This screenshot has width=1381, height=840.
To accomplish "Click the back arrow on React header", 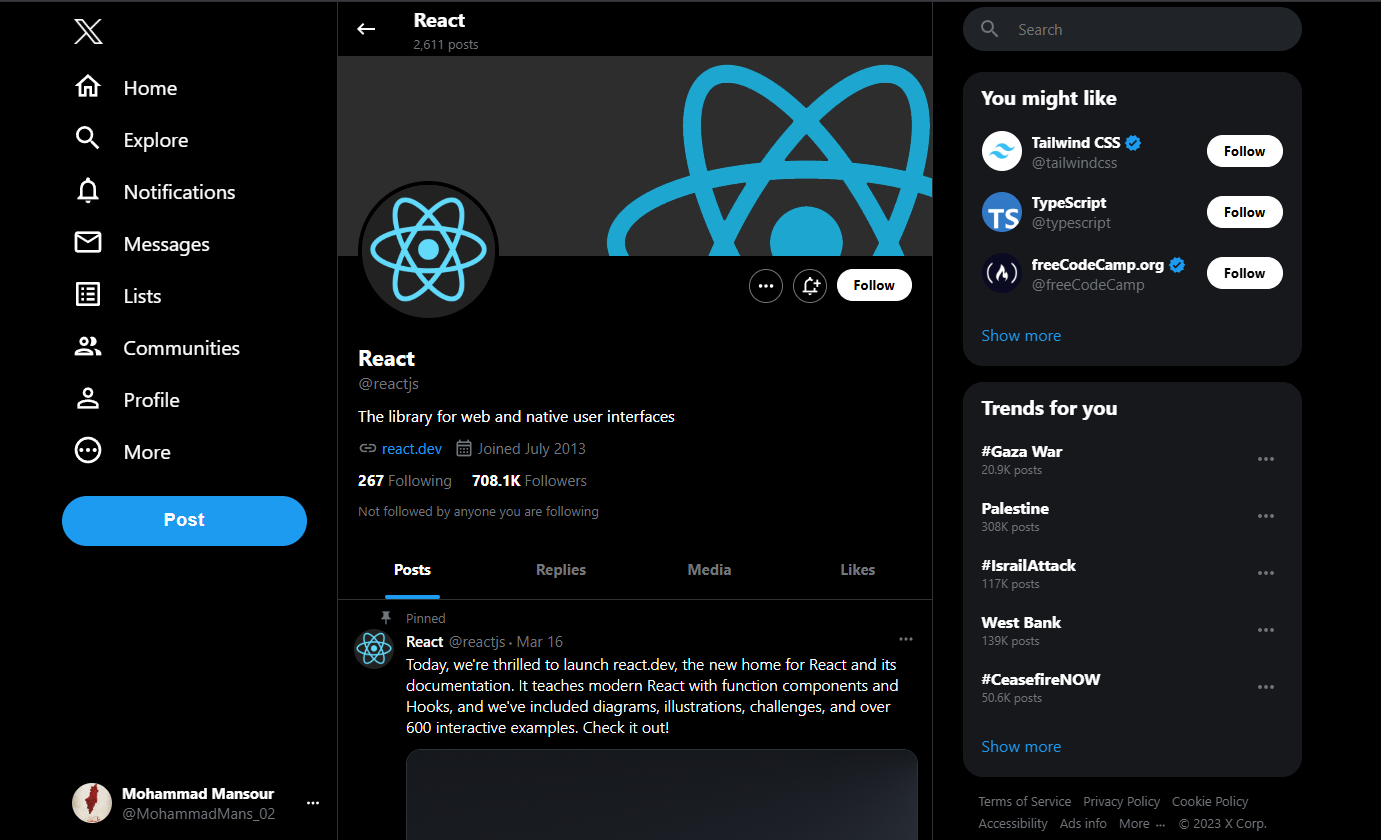I will tap(366, 29).
